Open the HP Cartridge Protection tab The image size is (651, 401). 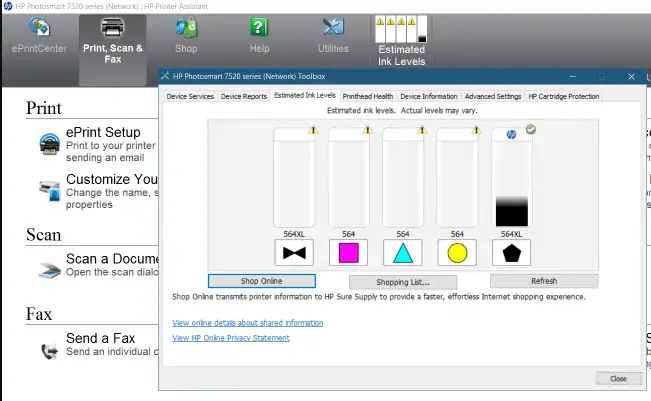pos(563,96)
